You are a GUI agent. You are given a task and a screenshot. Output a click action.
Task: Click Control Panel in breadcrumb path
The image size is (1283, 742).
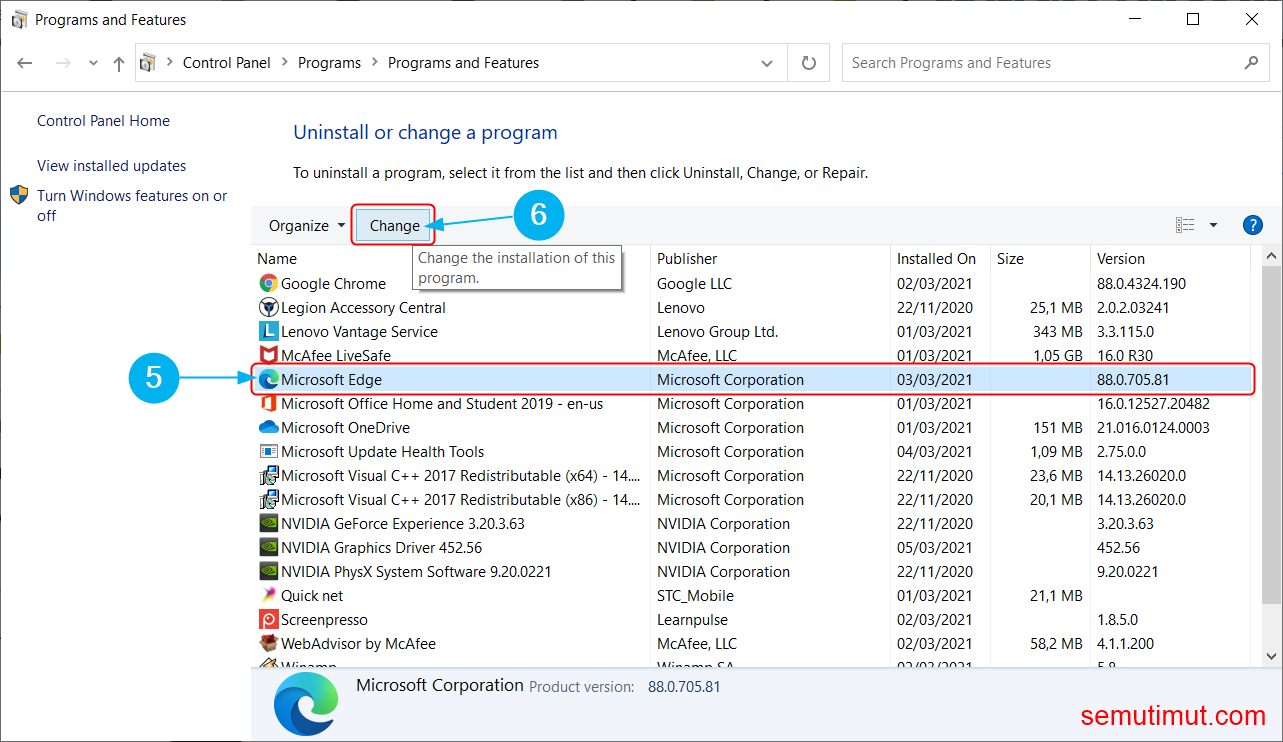pyautogui.click(x=227, y=63)
